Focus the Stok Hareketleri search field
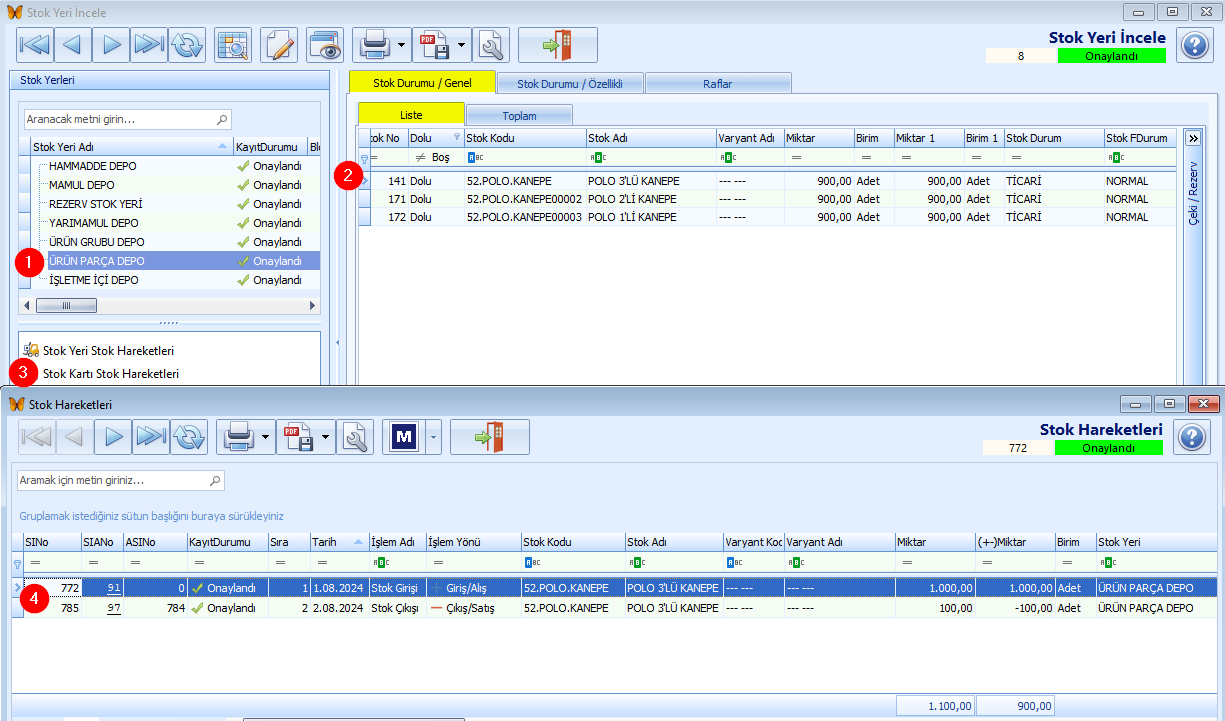This screenshot has height=721, width=1225. pos(121,481)
